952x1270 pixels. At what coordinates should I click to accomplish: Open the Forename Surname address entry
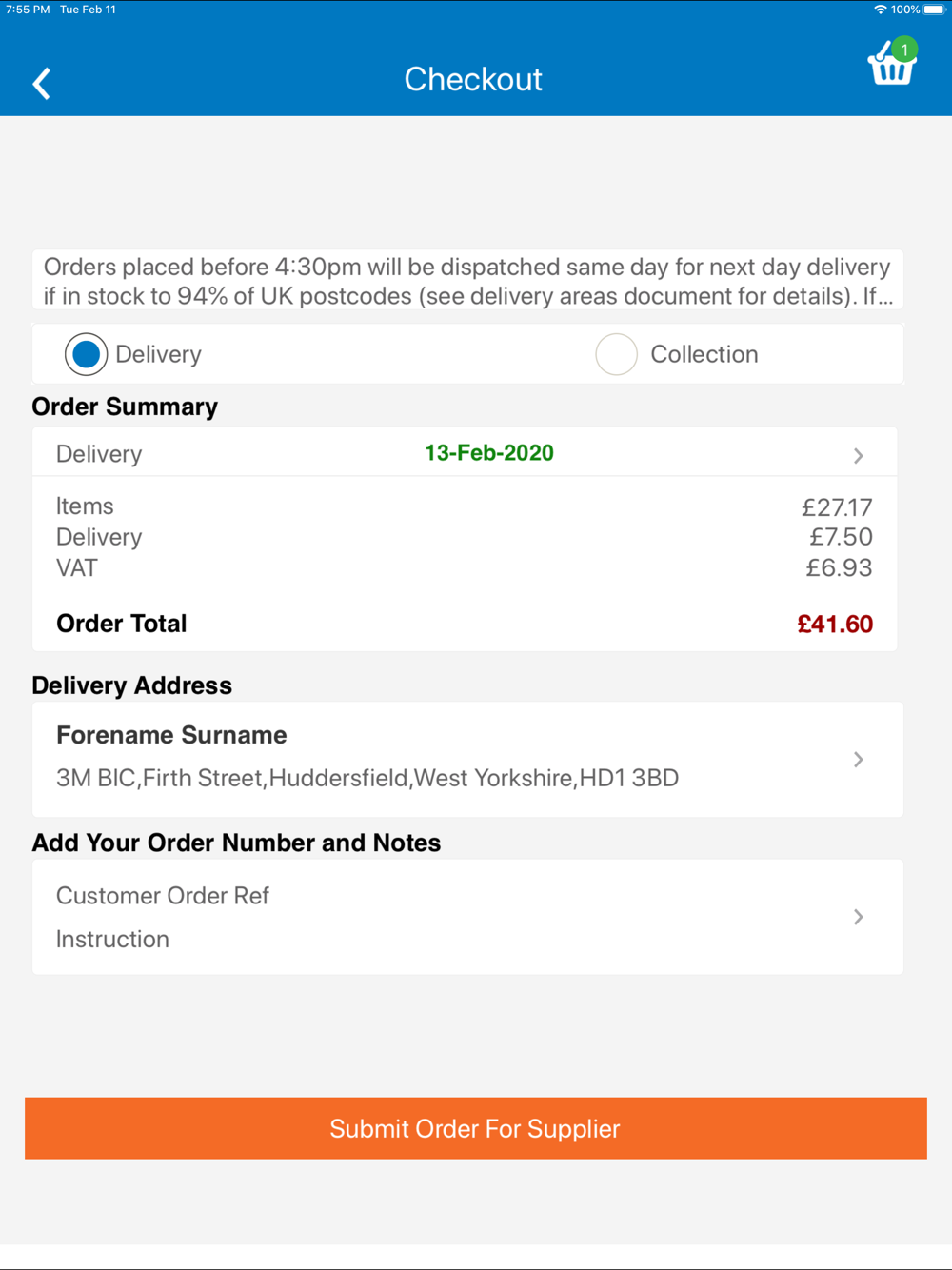(467, 760)
